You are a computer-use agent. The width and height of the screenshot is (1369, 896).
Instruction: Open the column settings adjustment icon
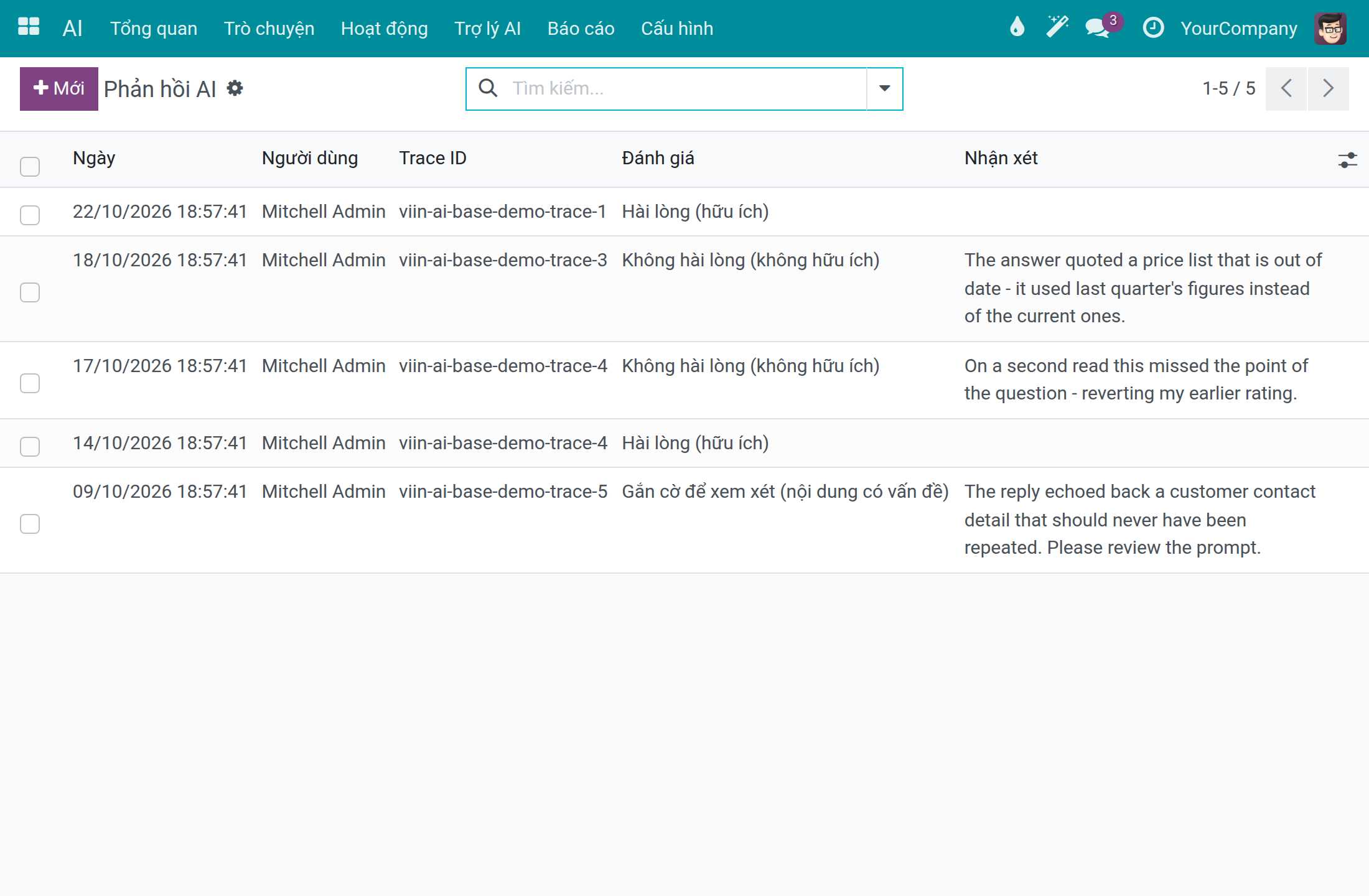click(1347, 160)
